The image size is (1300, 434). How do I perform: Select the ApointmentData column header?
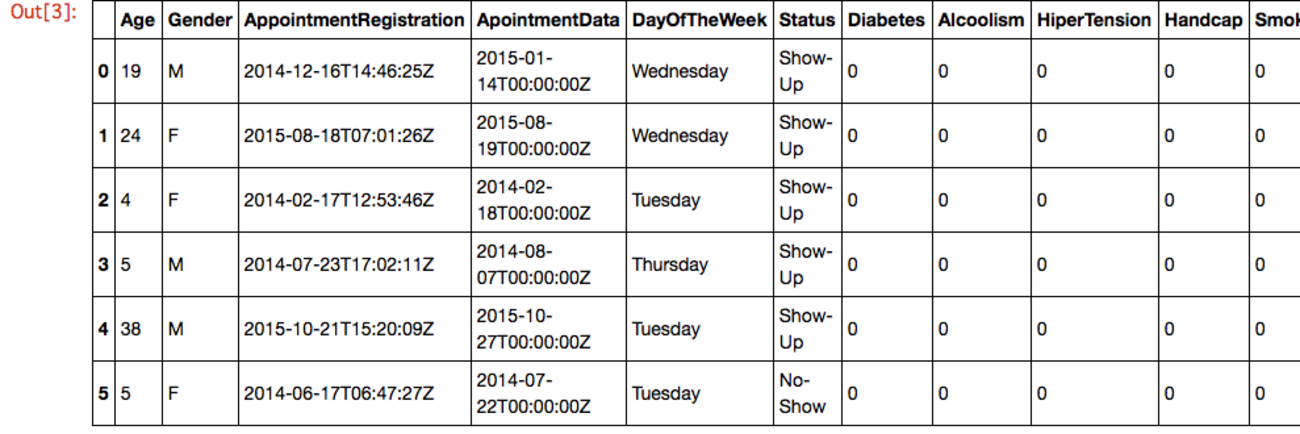click(548, 20)
